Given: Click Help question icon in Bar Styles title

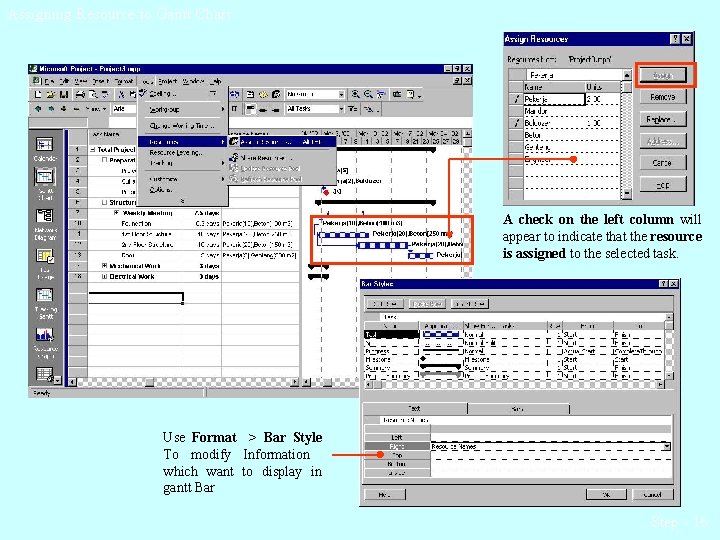Looking at the screenshot, I should click(x=664, y=284).
